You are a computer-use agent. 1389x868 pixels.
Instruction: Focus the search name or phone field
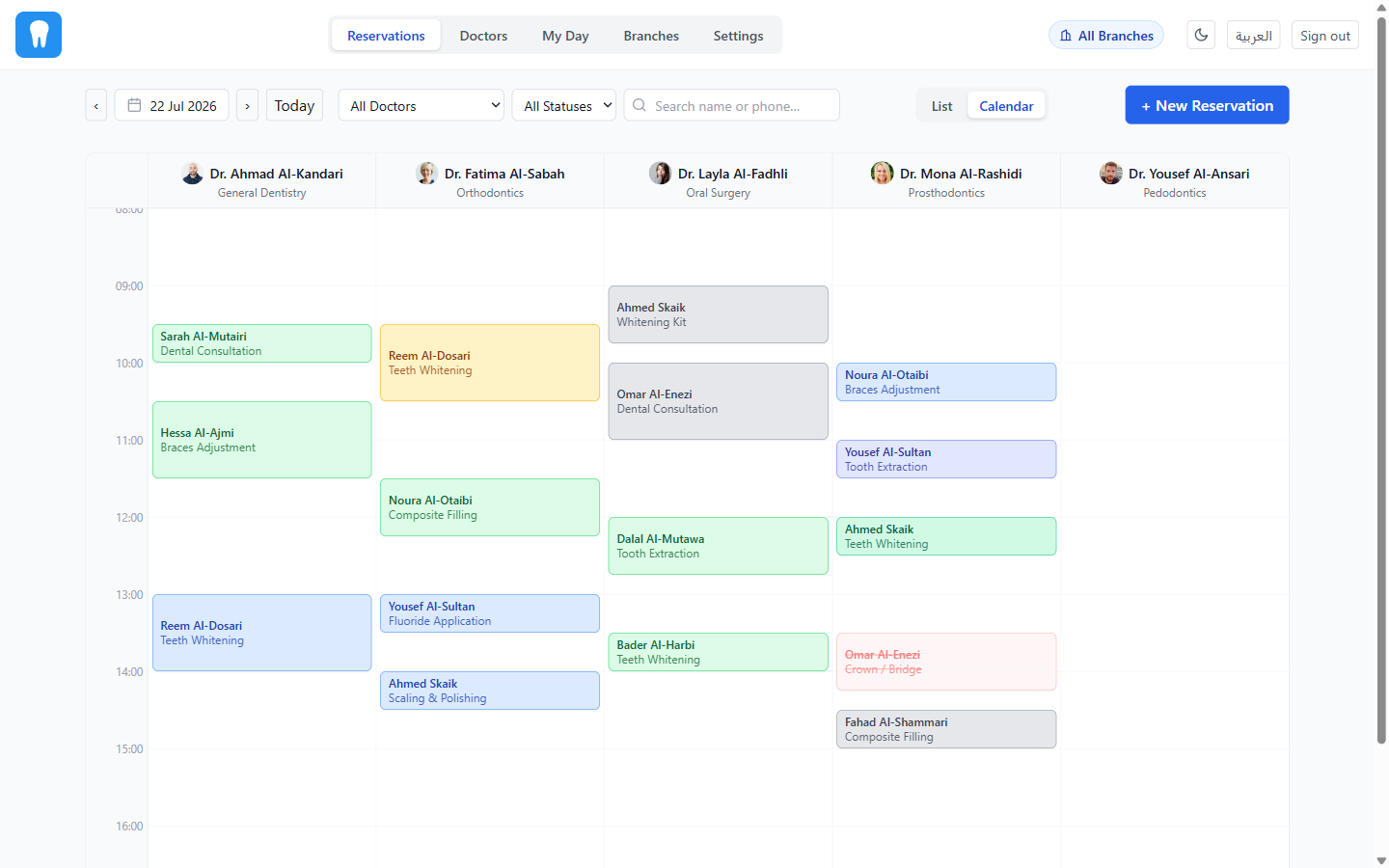pos(732,105)
